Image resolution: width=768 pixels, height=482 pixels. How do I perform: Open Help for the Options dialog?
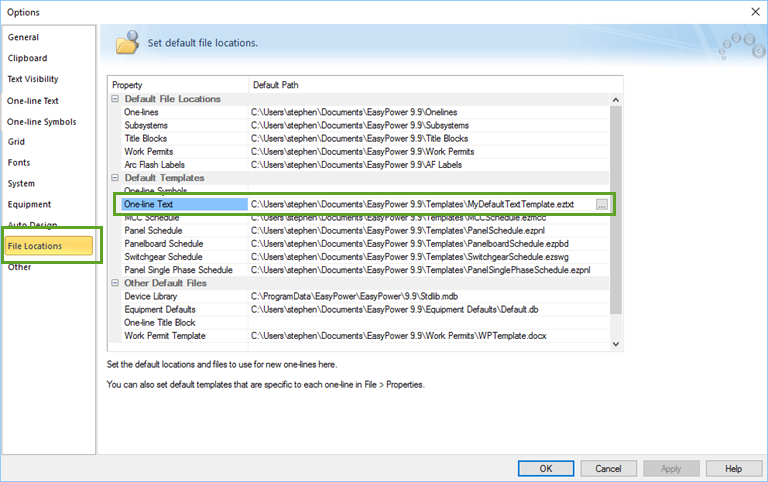click(734, 468)
